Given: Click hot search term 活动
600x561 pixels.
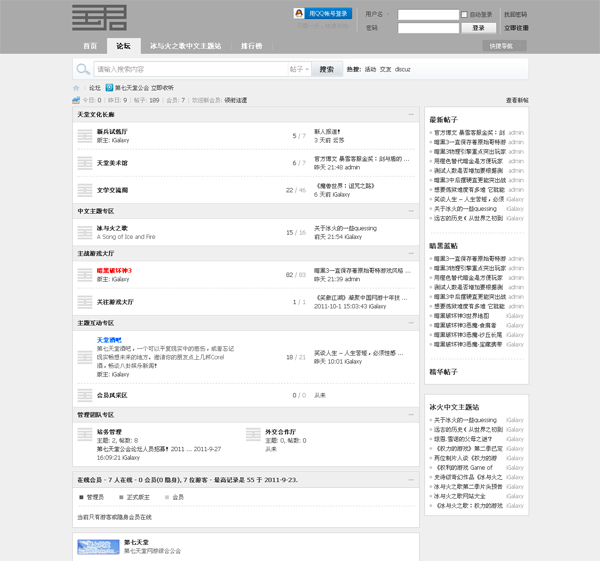Looking at the screenshot, I should pyautogui.click(x=370, y=69).
